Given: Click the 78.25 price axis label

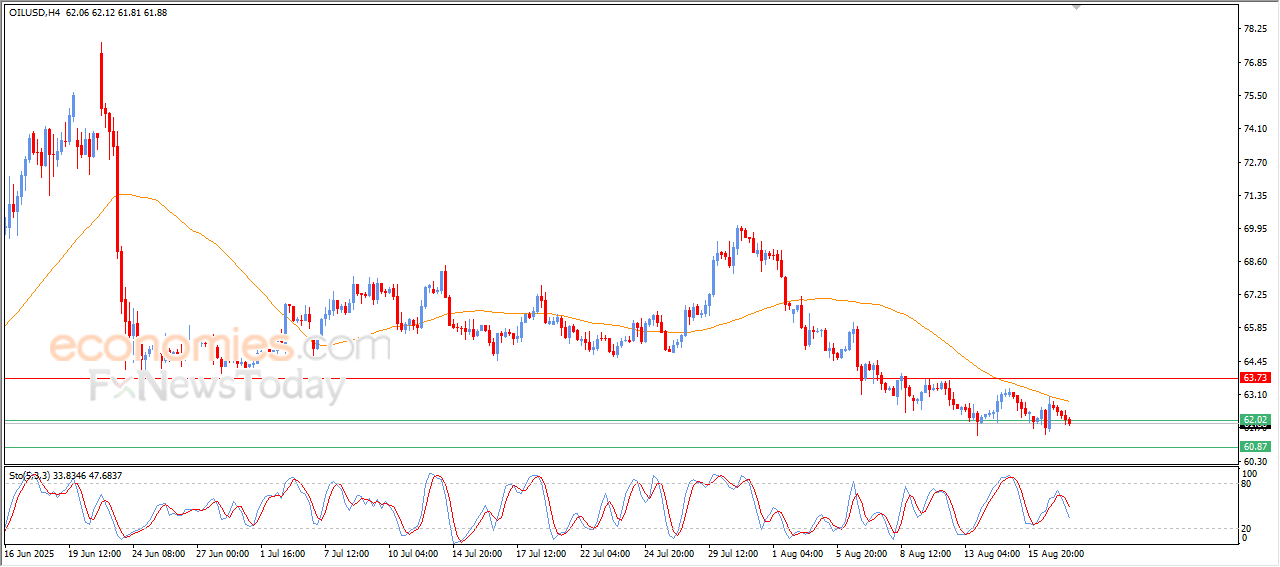Looking at the screenshot, I should tap(1257, 29).
